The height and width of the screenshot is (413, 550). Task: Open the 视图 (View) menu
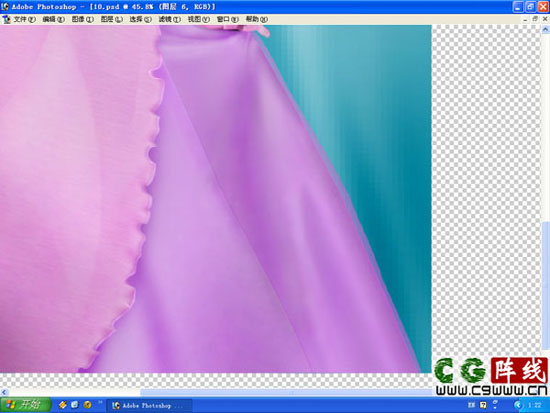199,19
